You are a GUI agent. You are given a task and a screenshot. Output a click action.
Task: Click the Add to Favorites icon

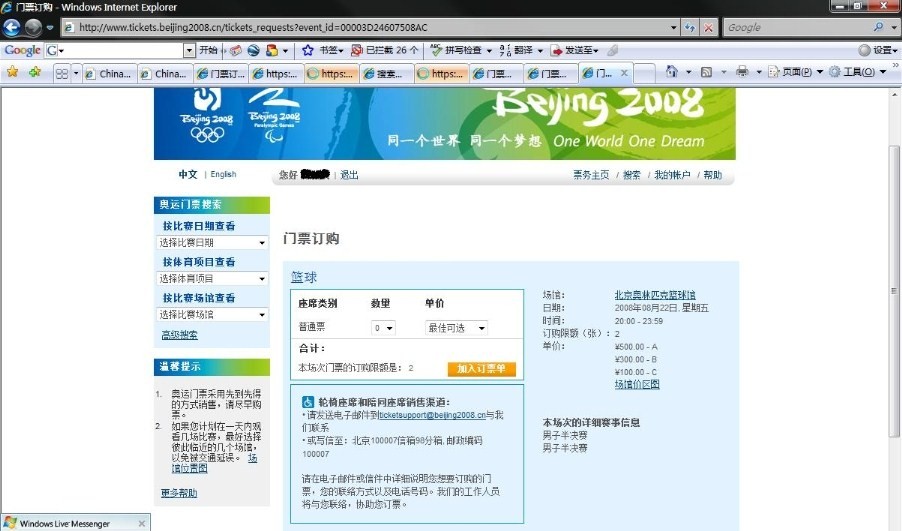pyautogui.click(x=34, y=72)
